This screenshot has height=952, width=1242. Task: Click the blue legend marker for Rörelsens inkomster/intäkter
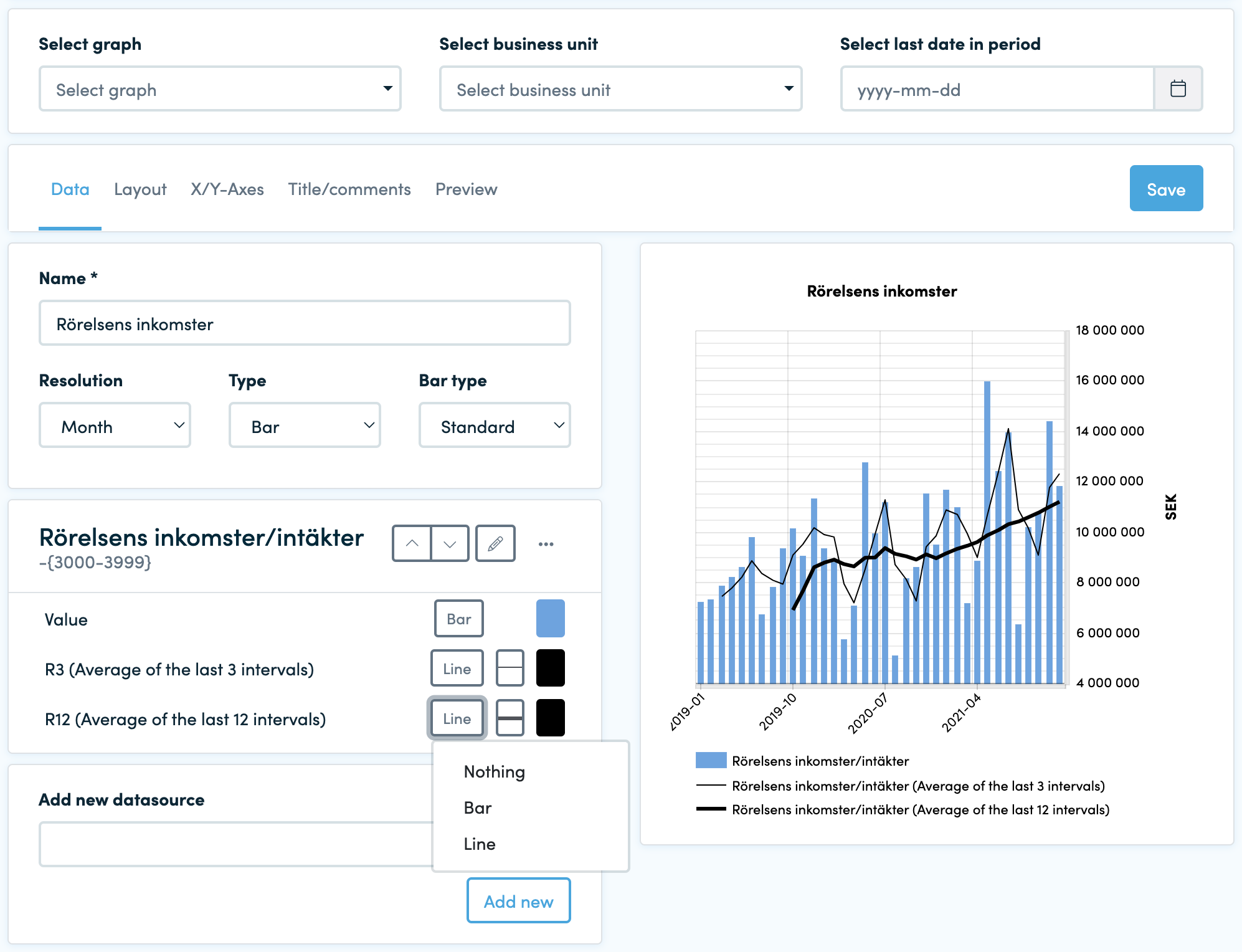pos(711,760)
